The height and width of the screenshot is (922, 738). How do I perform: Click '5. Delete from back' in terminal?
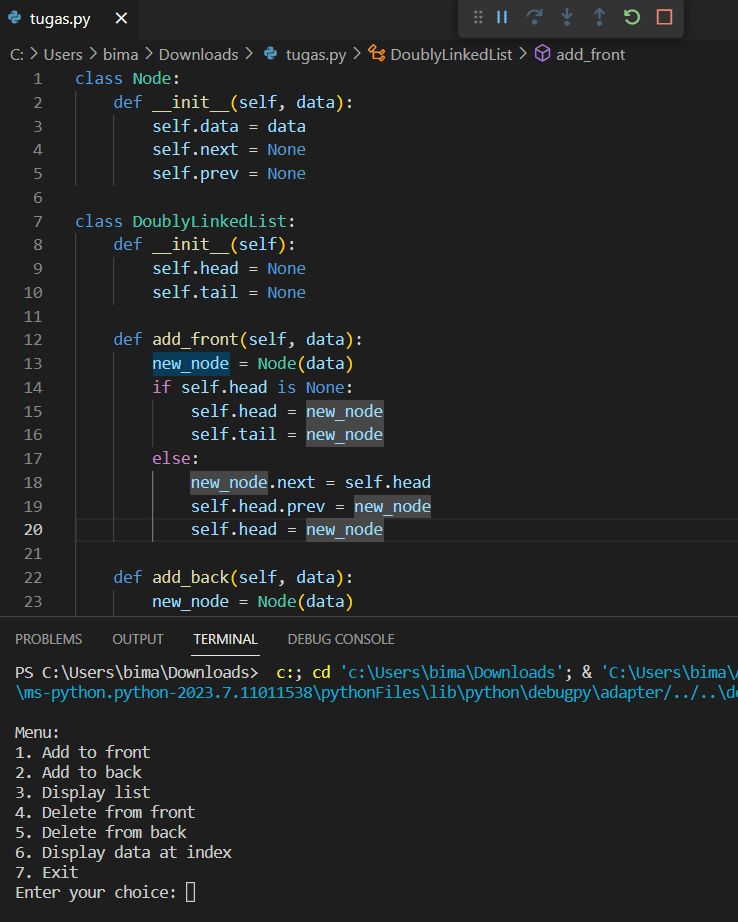click(101, 833)
